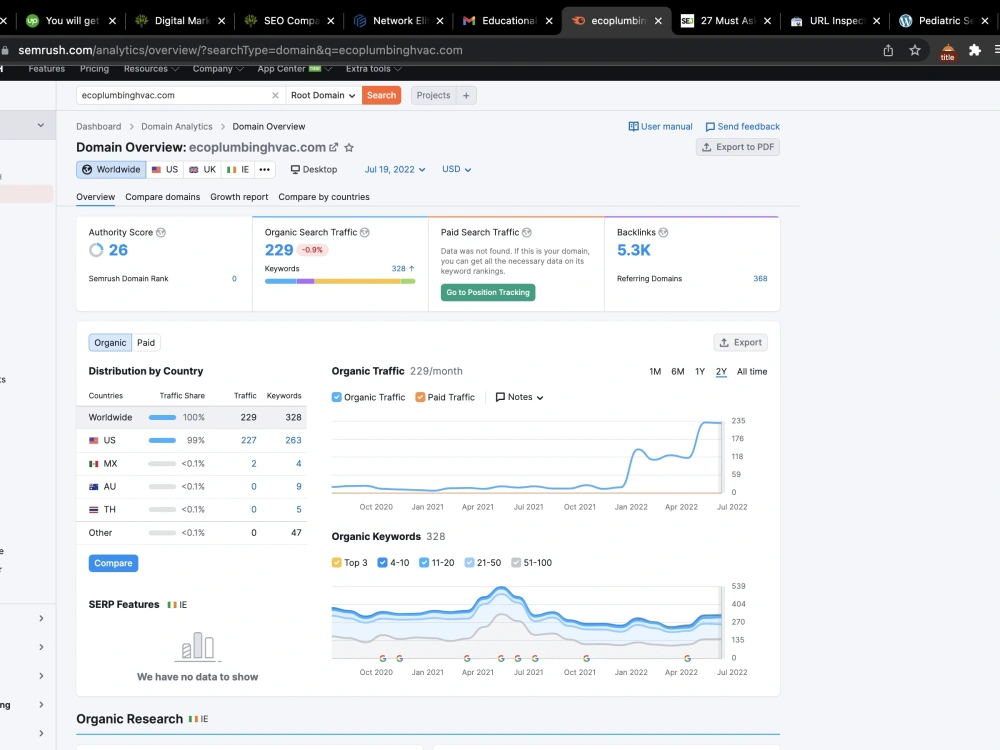Toggle the 11-20 keywords checkbox
1000x750 pixels.
point(424,562)
